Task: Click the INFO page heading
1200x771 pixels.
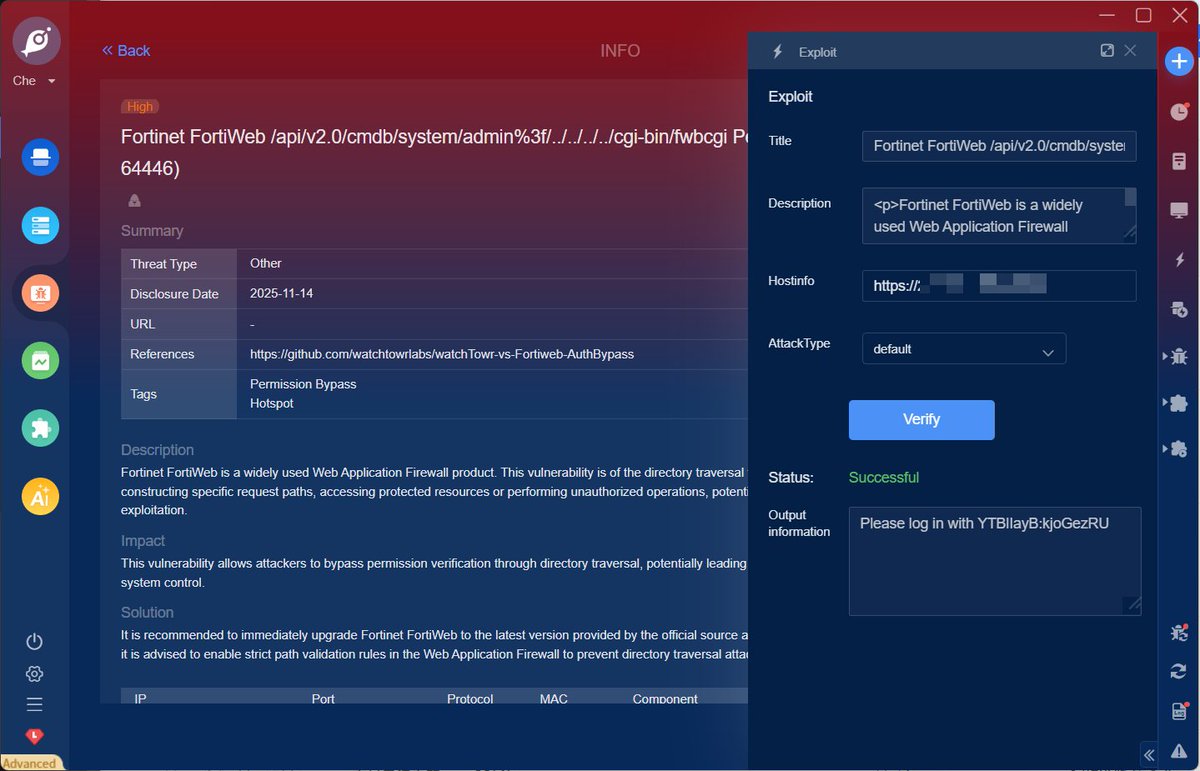Action: click(620, 51)
